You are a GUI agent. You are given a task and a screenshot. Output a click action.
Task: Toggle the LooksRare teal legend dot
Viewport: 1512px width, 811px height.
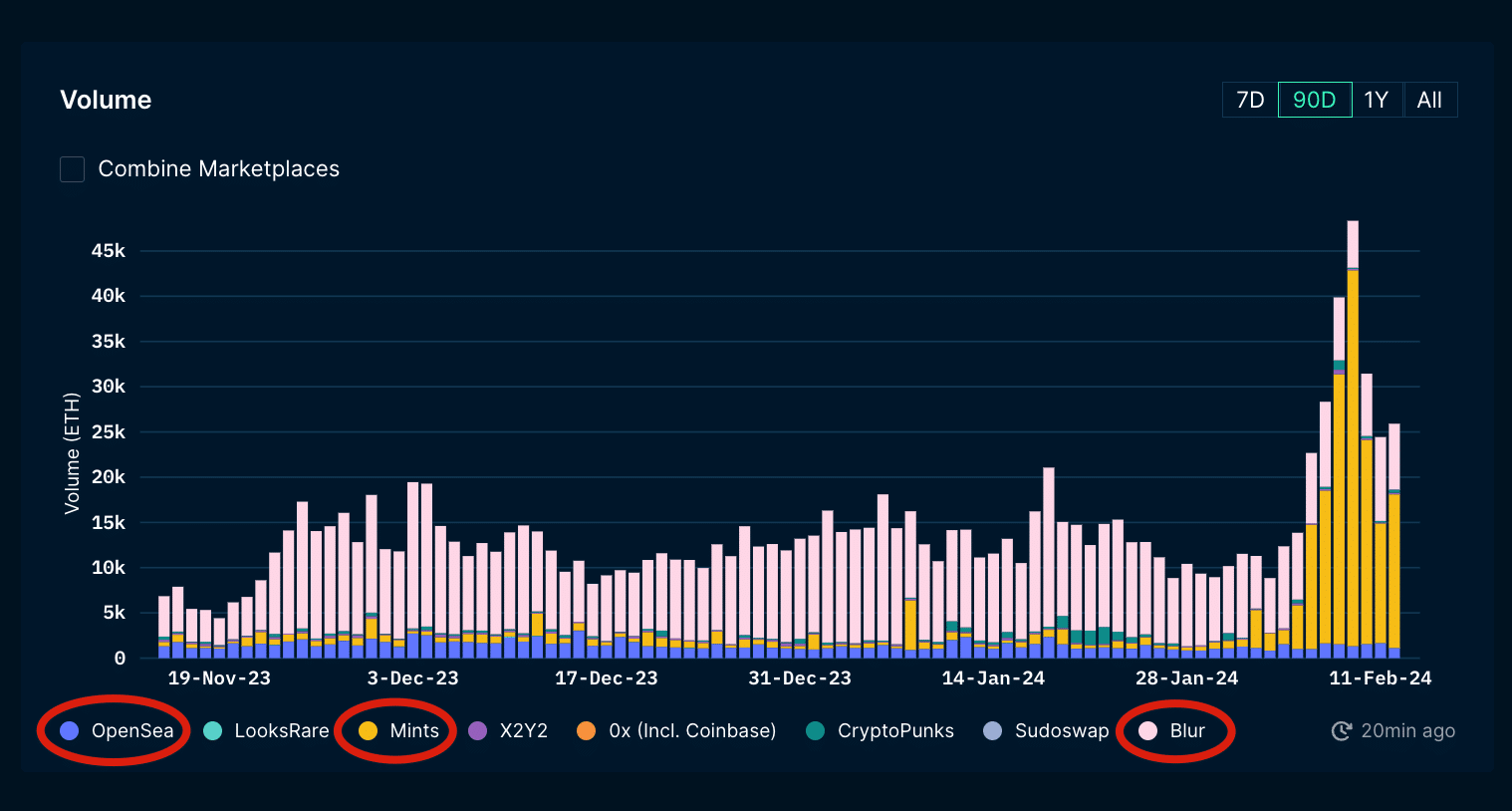(212, 731)
